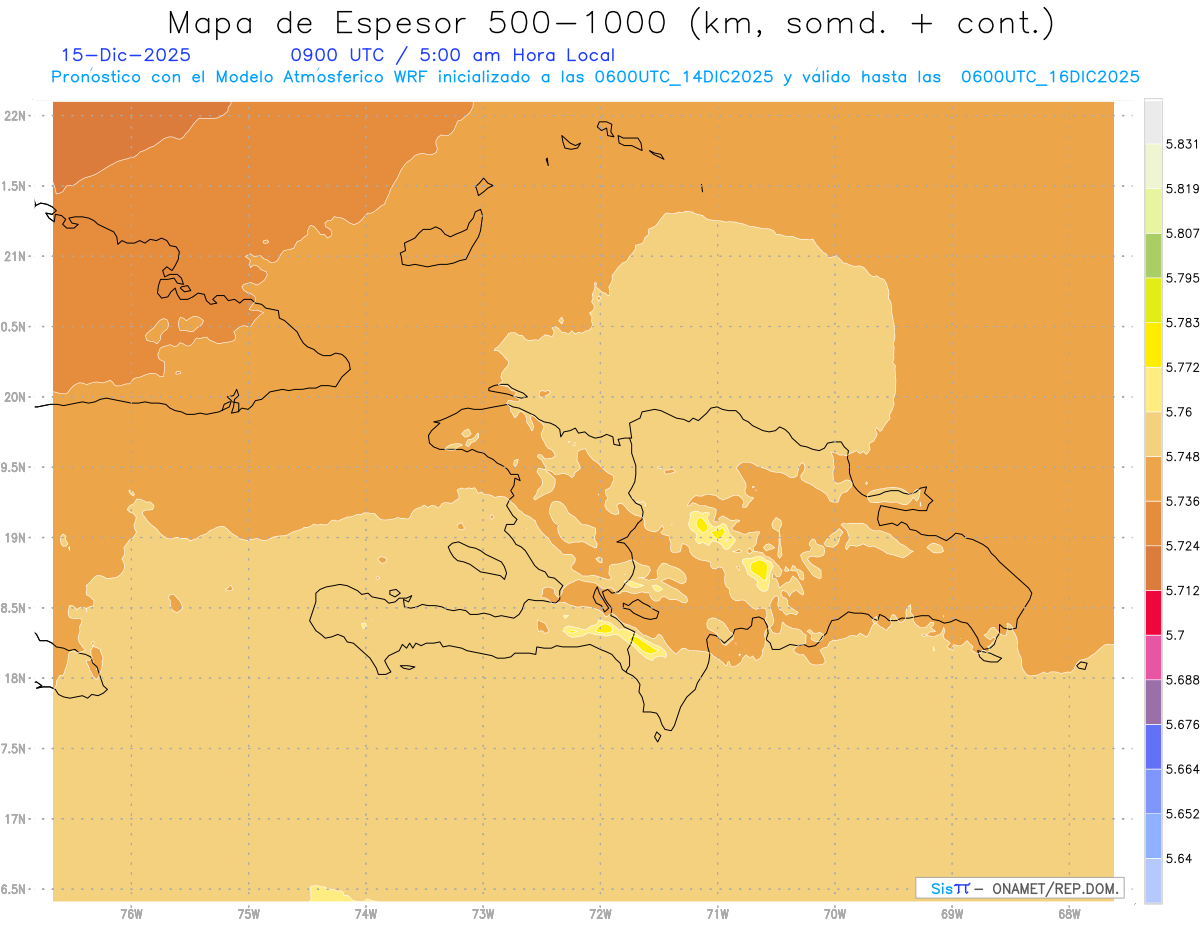Click the longitude label '74W'
This screenshot has width=1200, height=927.
coord(366,913)
